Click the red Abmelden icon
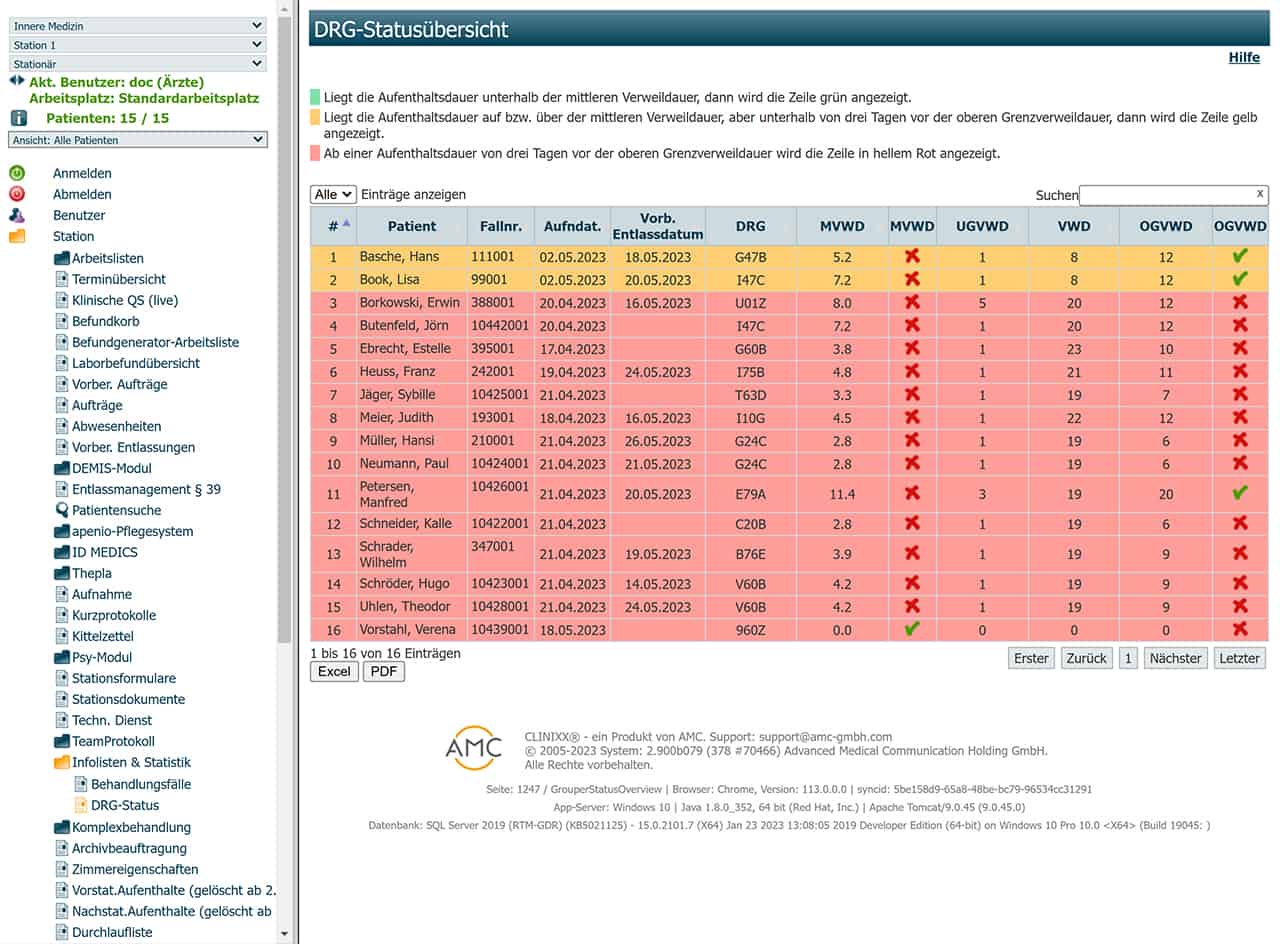Screen dimensions: 1280x944 (x=17, y=194)
